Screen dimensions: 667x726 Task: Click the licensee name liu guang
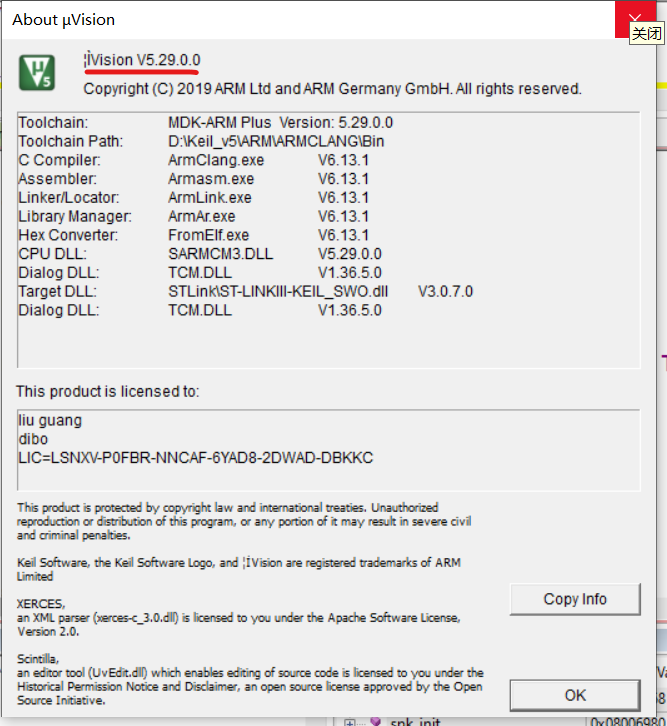click(50, 420)
